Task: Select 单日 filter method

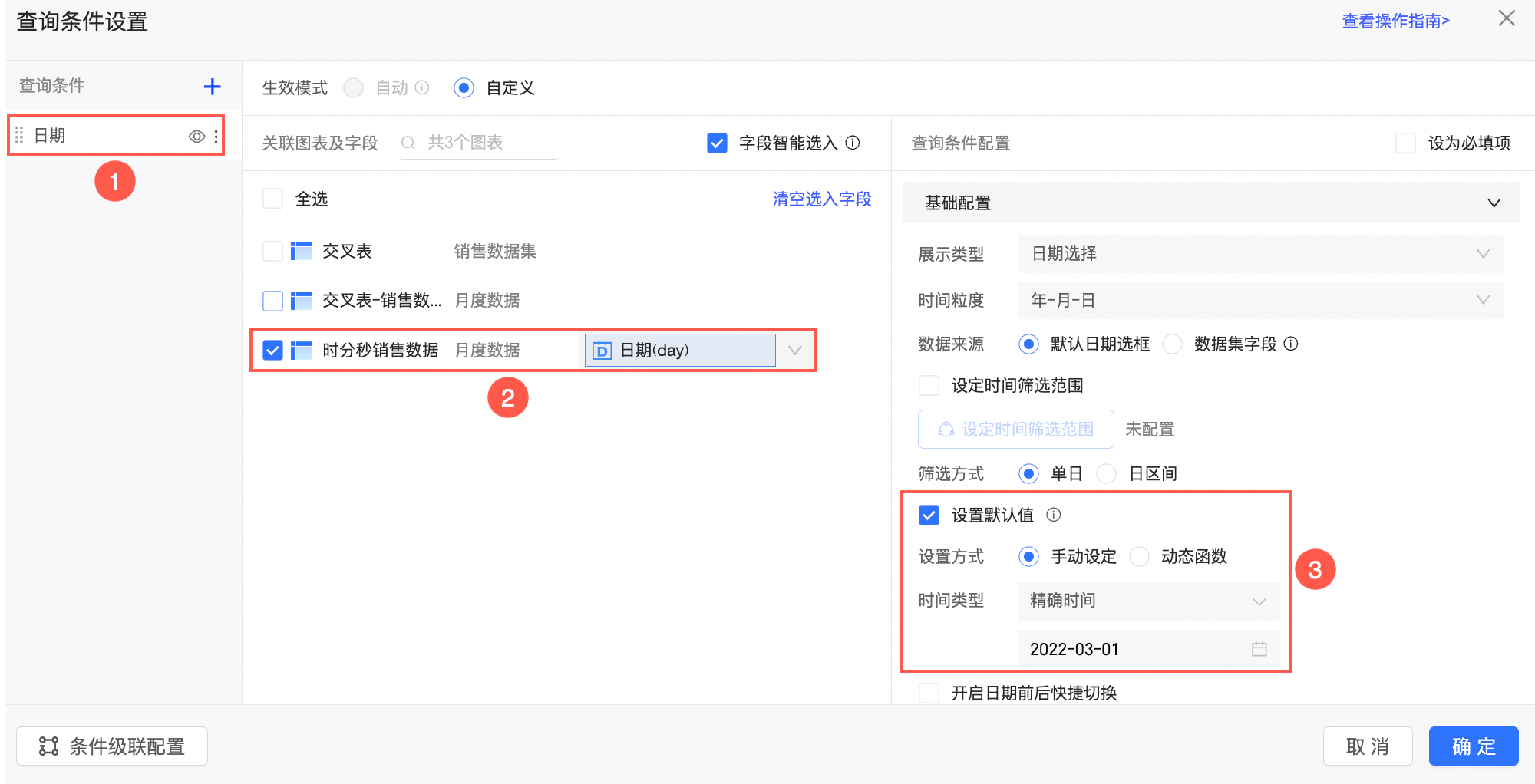Action: point(1028,473)
